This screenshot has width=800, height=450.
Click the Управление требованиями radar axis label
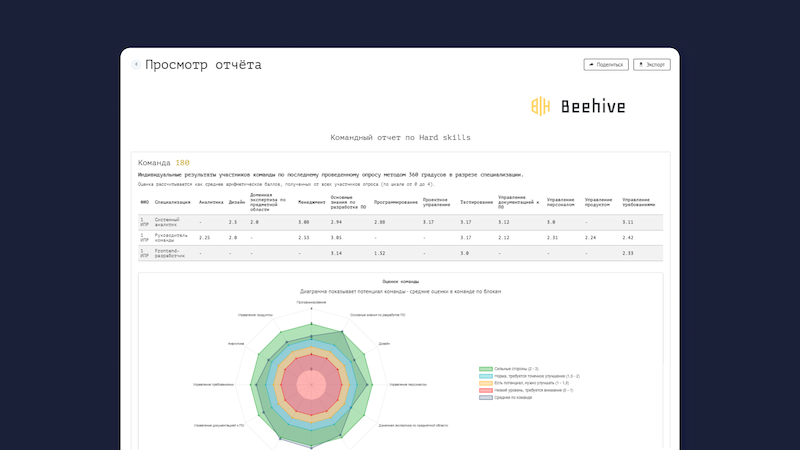point(213,385)
